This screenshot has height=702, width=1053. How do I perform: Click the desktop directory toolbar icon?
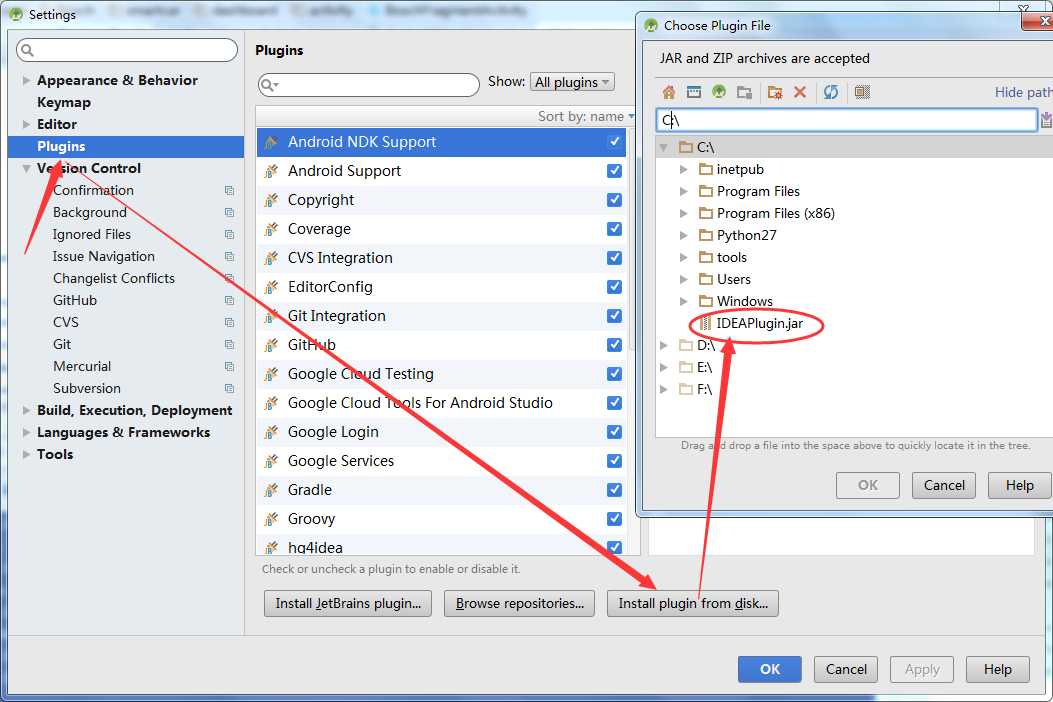[x=694, y=92]
